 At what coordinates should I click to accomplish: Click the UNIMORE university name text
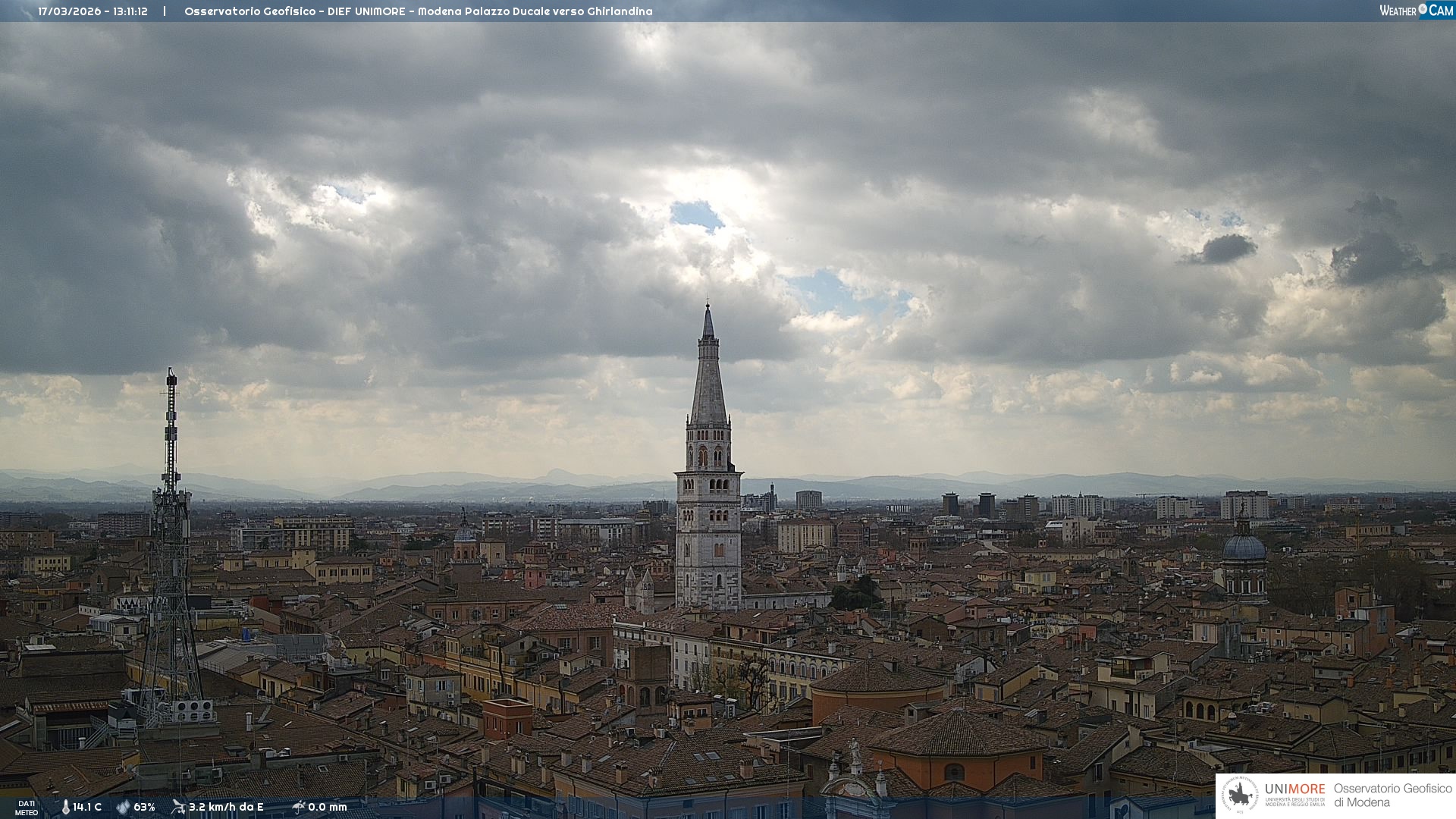(x=1294, y=789)
